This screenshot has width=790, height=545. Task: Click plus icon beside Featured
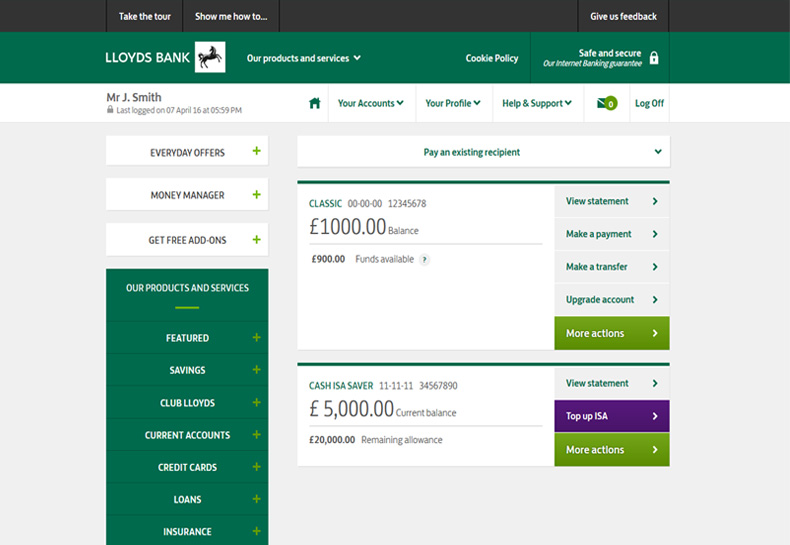tap(256, 337)
